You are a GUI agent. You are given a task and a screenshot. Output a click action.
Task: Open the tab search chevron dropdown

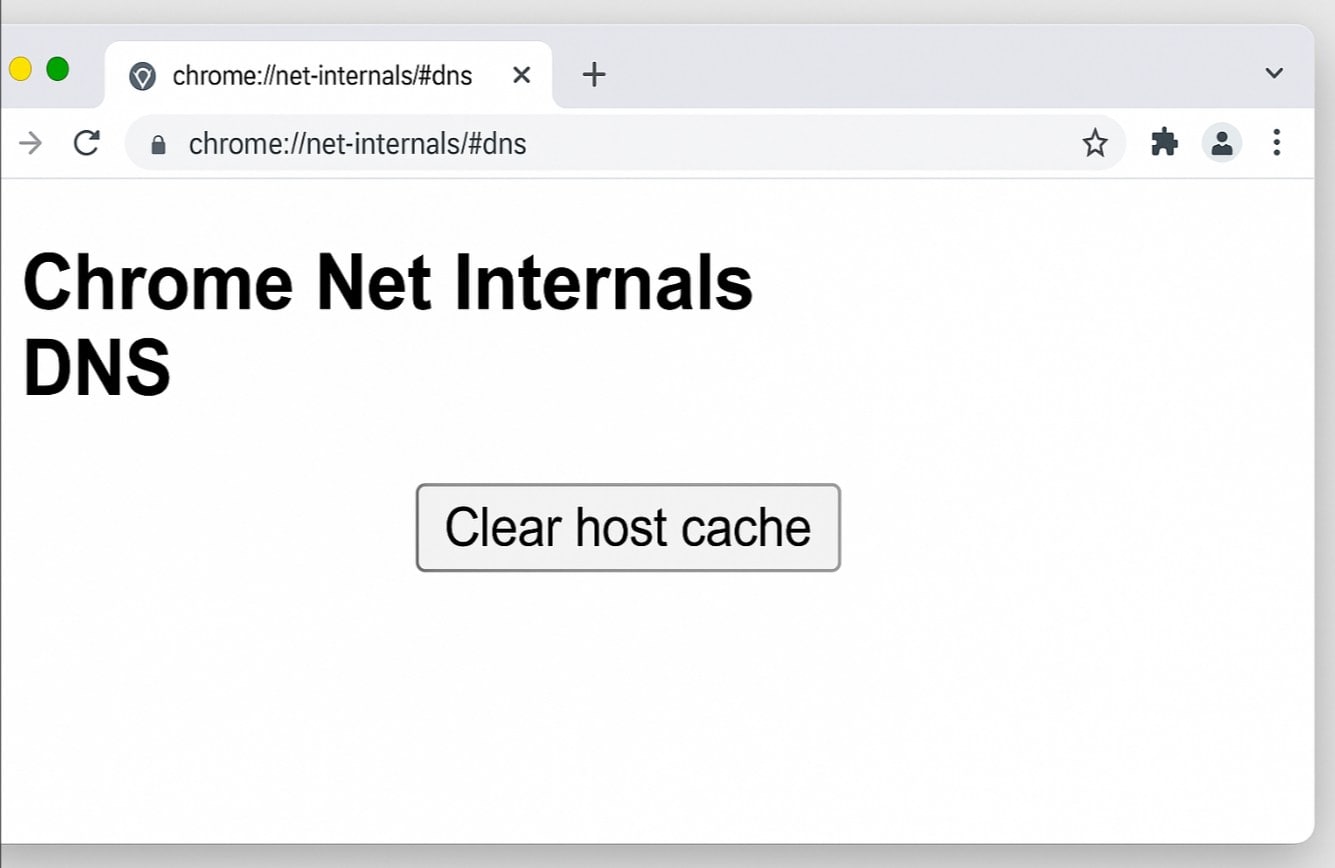click(x=1274, y=72)
